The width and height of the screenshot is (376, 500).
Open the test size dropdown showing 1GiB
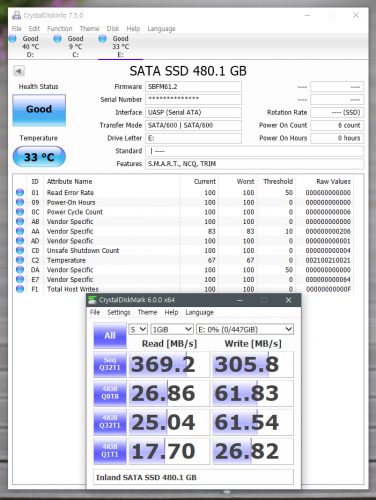click(172, 329)
